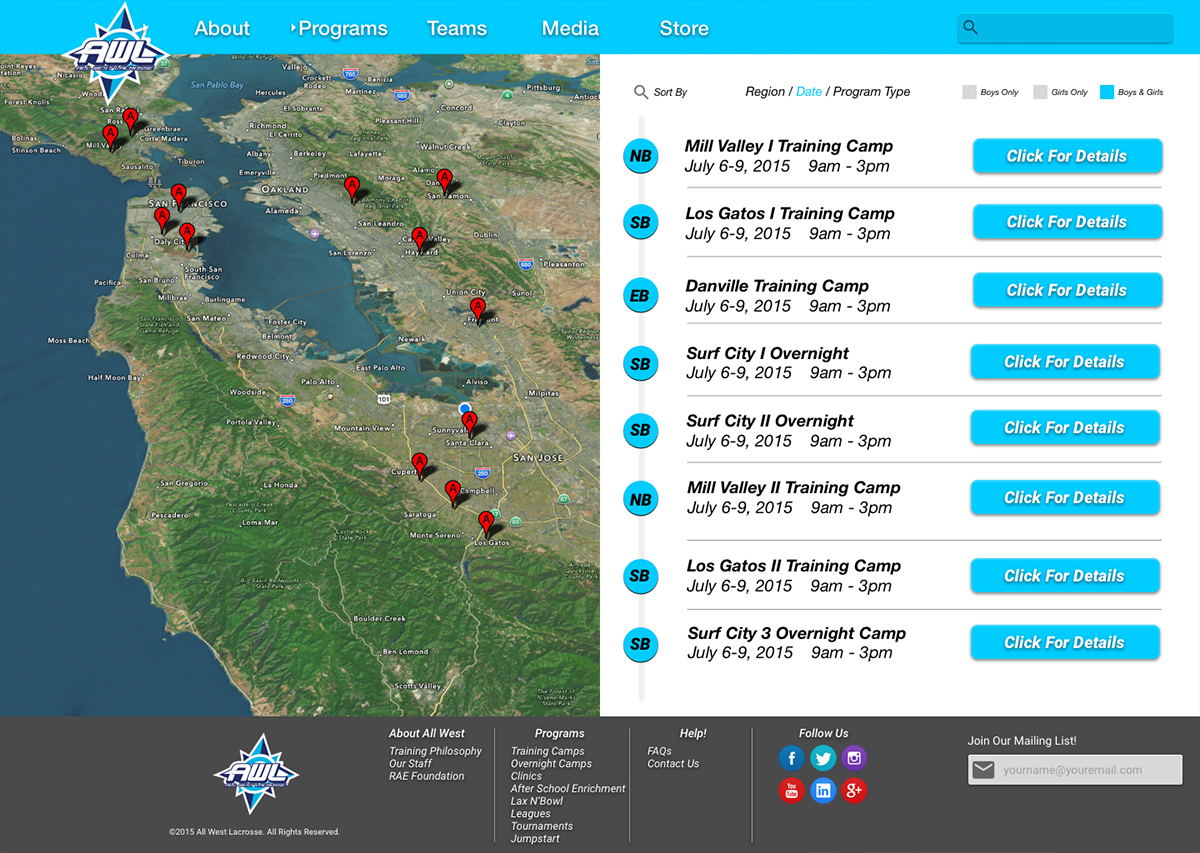Open Lax N'Bowl footer link

(x=537, y=801)
